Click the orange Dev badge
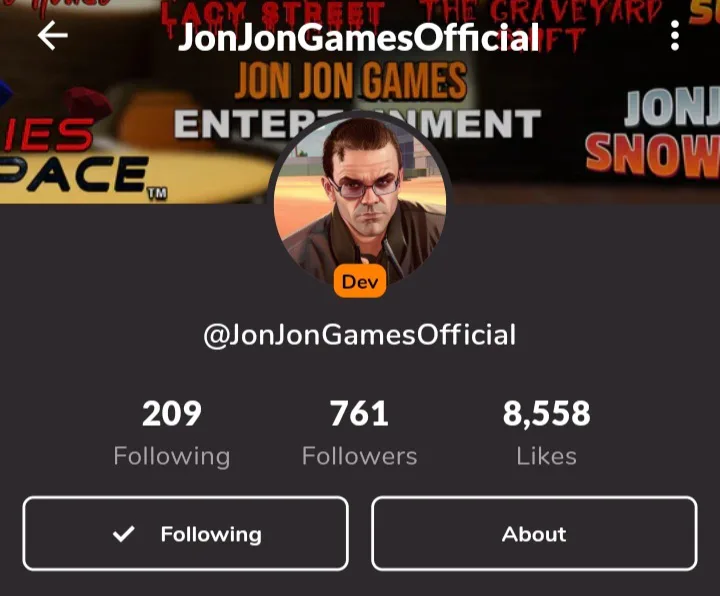Screen dimensions: 720x596 click(360, 281)
